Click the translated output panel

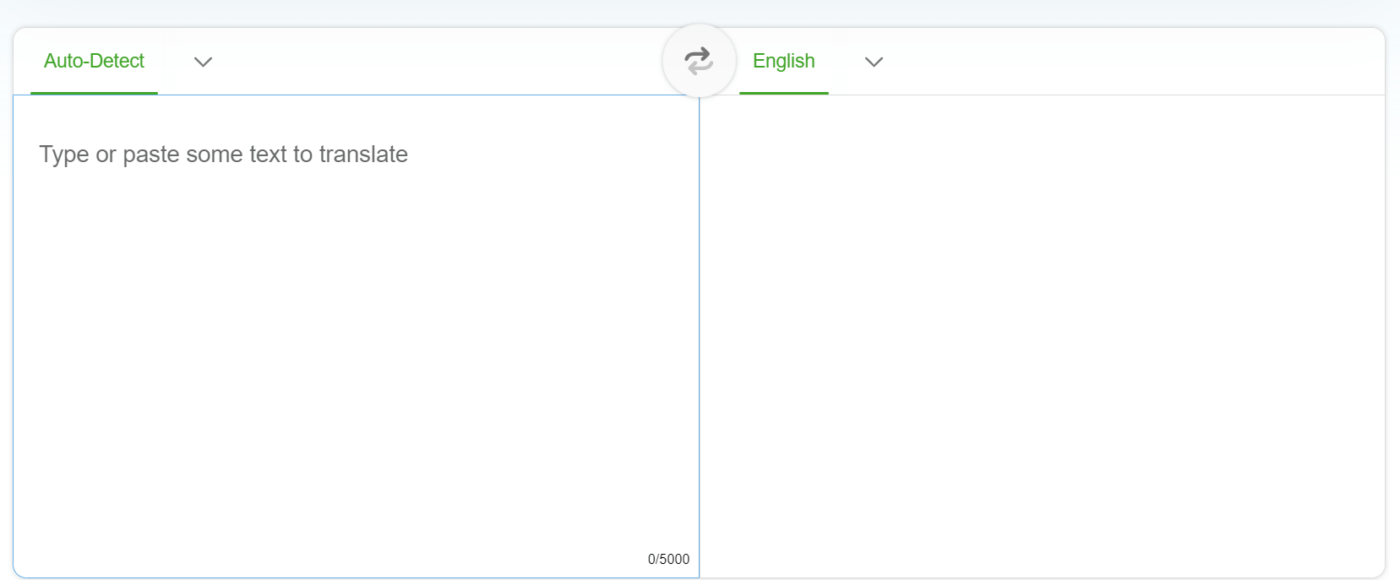coord(1042,336)
